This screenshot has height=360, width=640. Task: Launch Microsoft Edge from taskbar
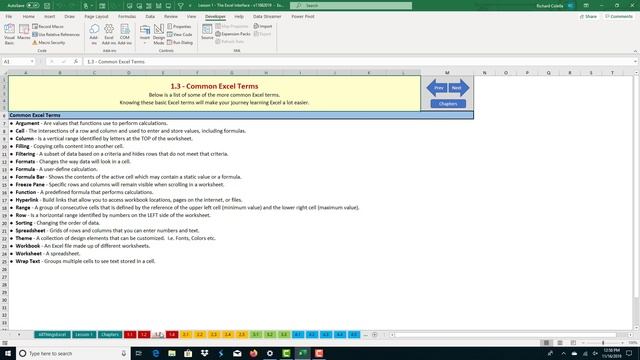click(x=156, y=353)
